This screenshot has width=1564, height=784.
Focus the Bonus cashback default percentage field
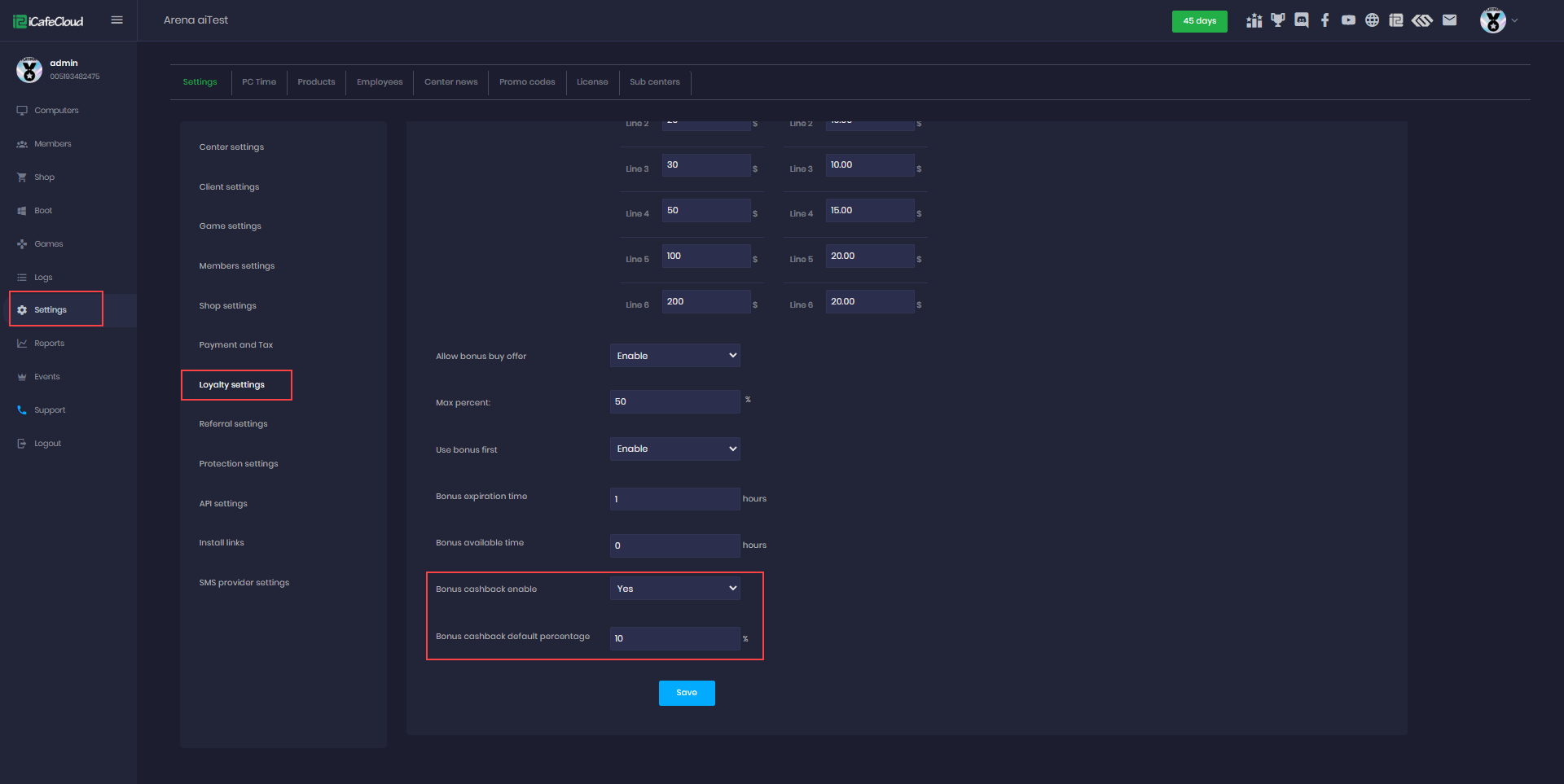674,639
